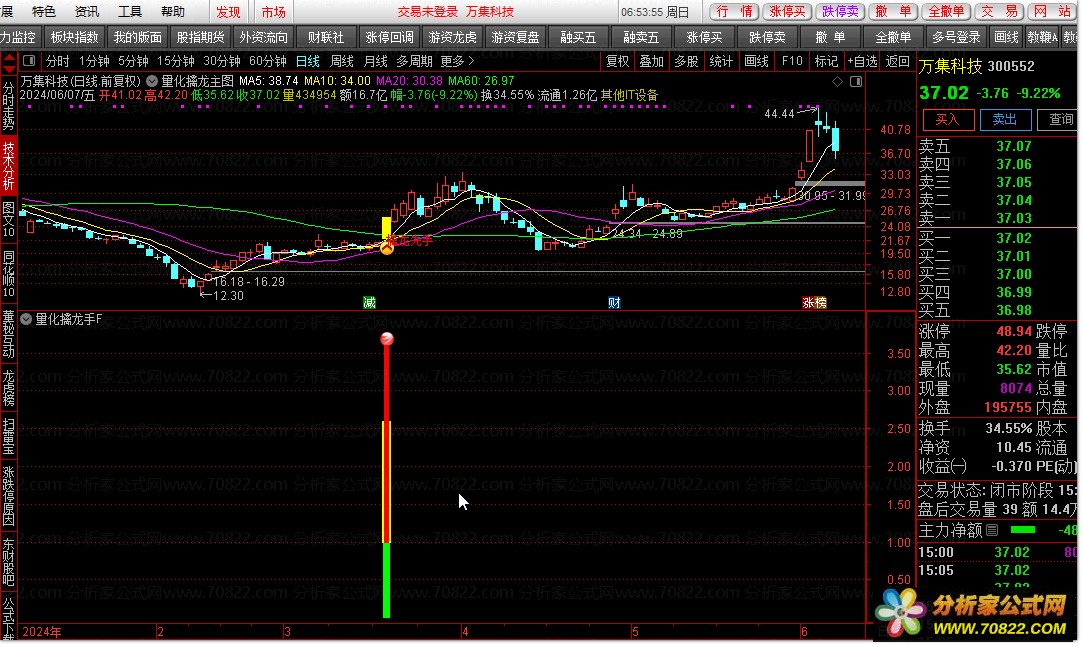Click the green 主力净额 bar
The image size is (1083, 645).
1023,530
